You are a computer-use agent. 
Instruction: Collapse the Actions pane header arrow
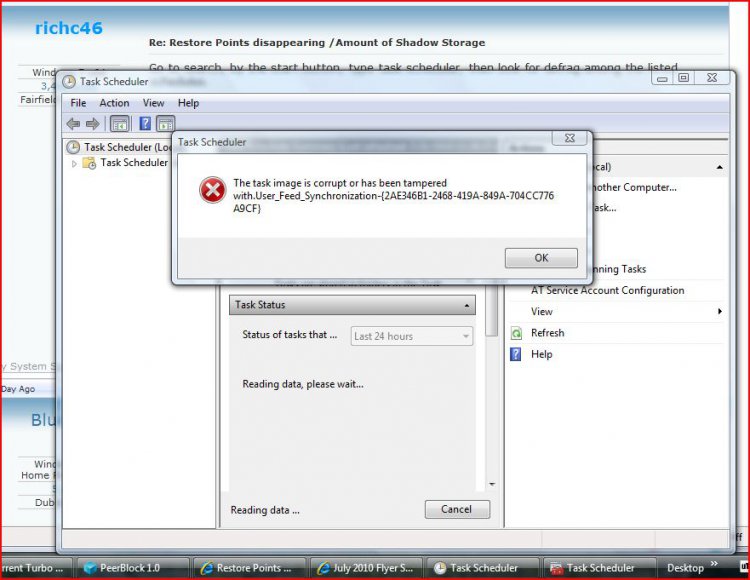coord(719,167)
